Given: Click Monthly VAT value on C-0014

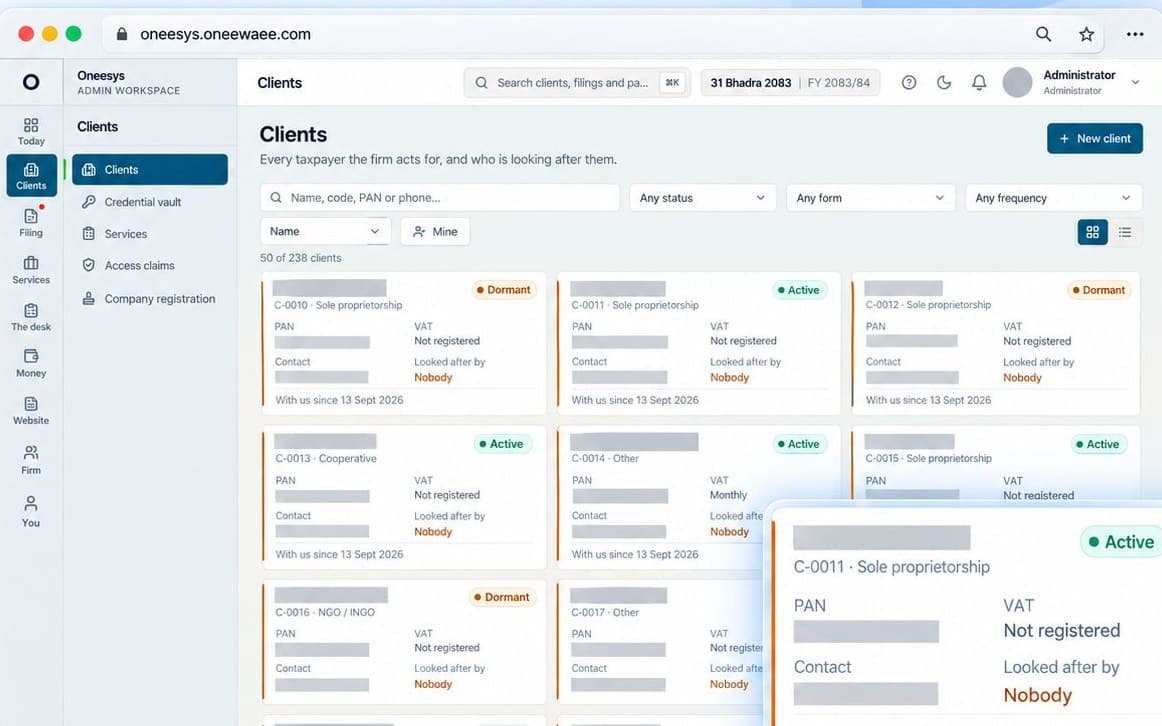Looking at the screenshot, I should [x=728, y=495].
